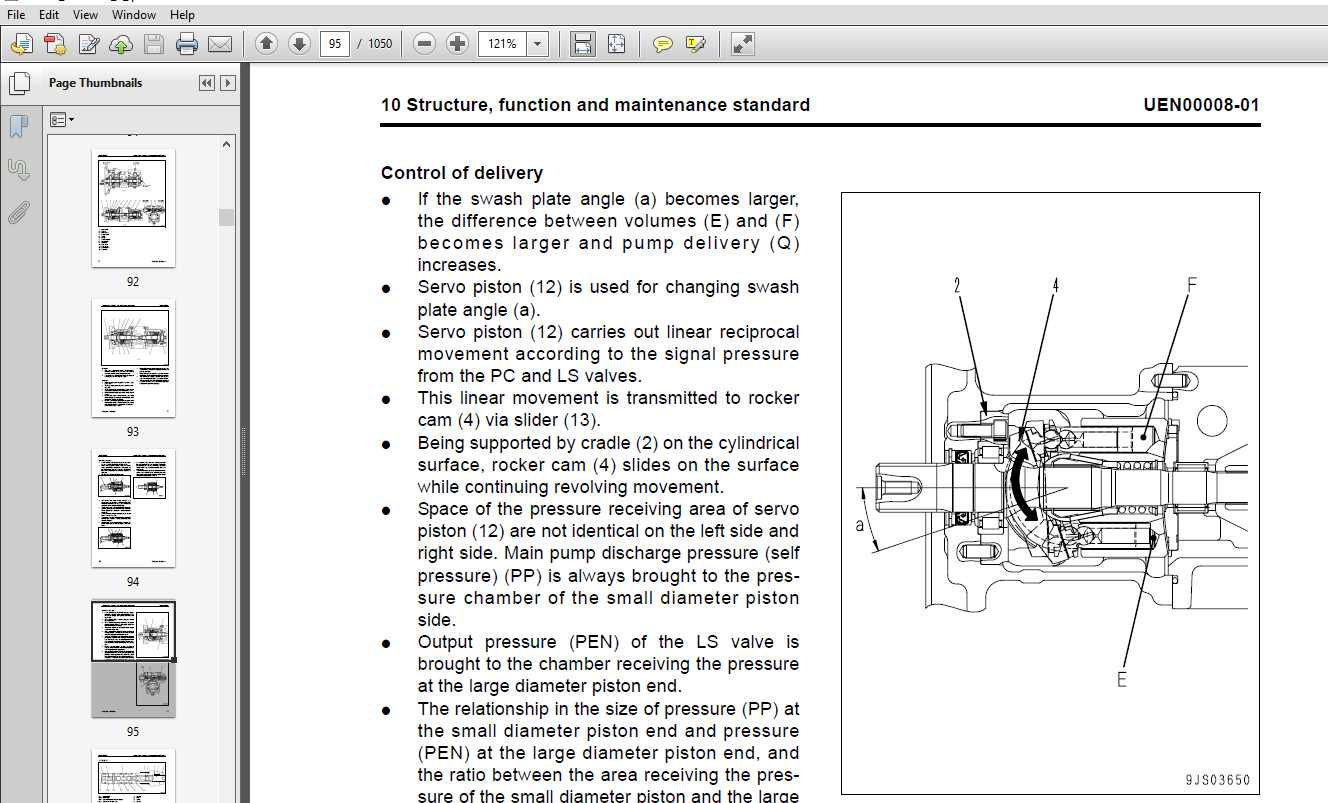Zoom out using the minus button
This screenshot has width=1328, height=803.
[x=424, y=44]
